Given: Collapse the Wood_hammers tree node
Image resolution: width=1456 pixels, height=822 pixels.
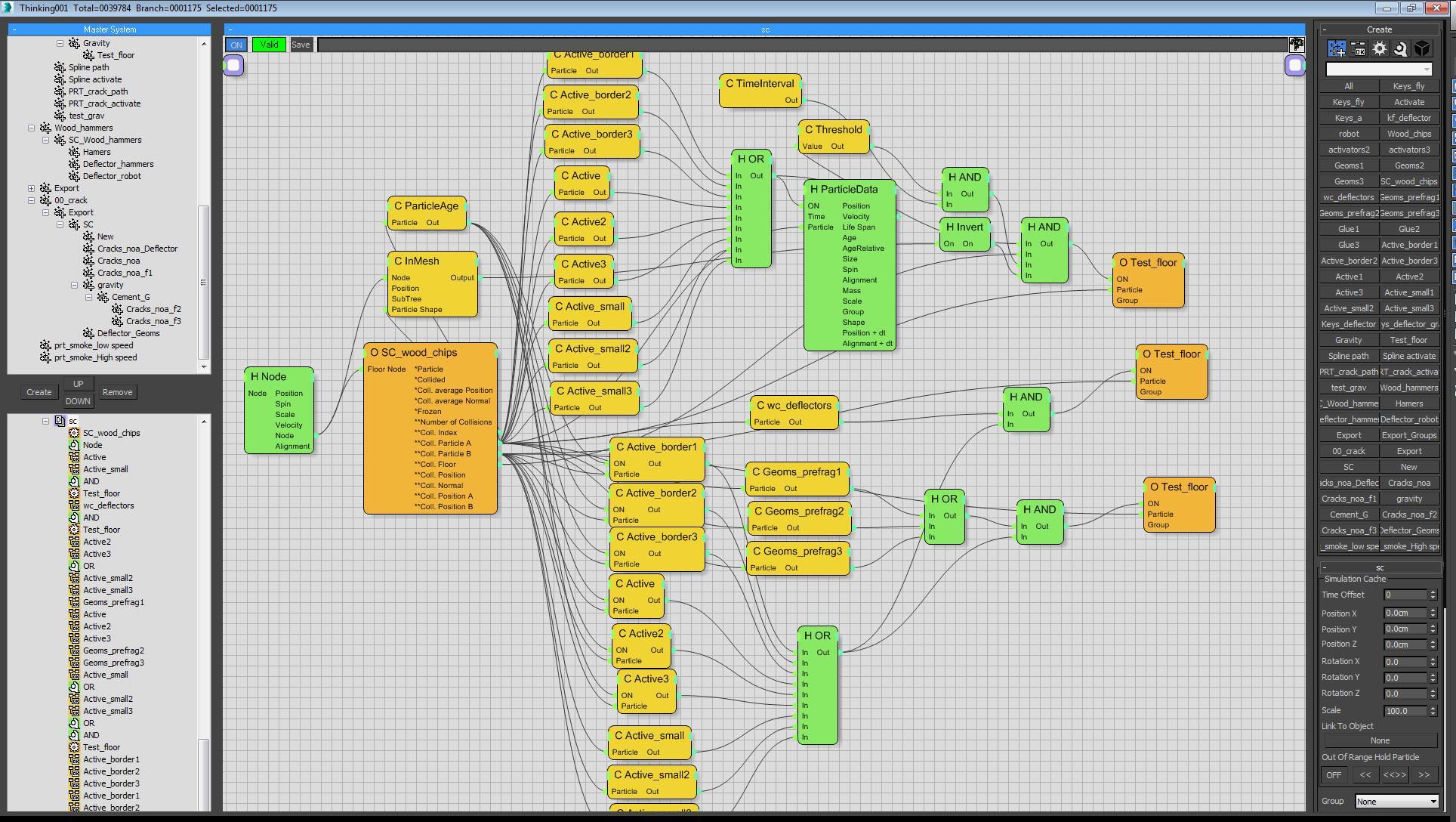Looking at the screenshot, I should (x=32, y=128).
